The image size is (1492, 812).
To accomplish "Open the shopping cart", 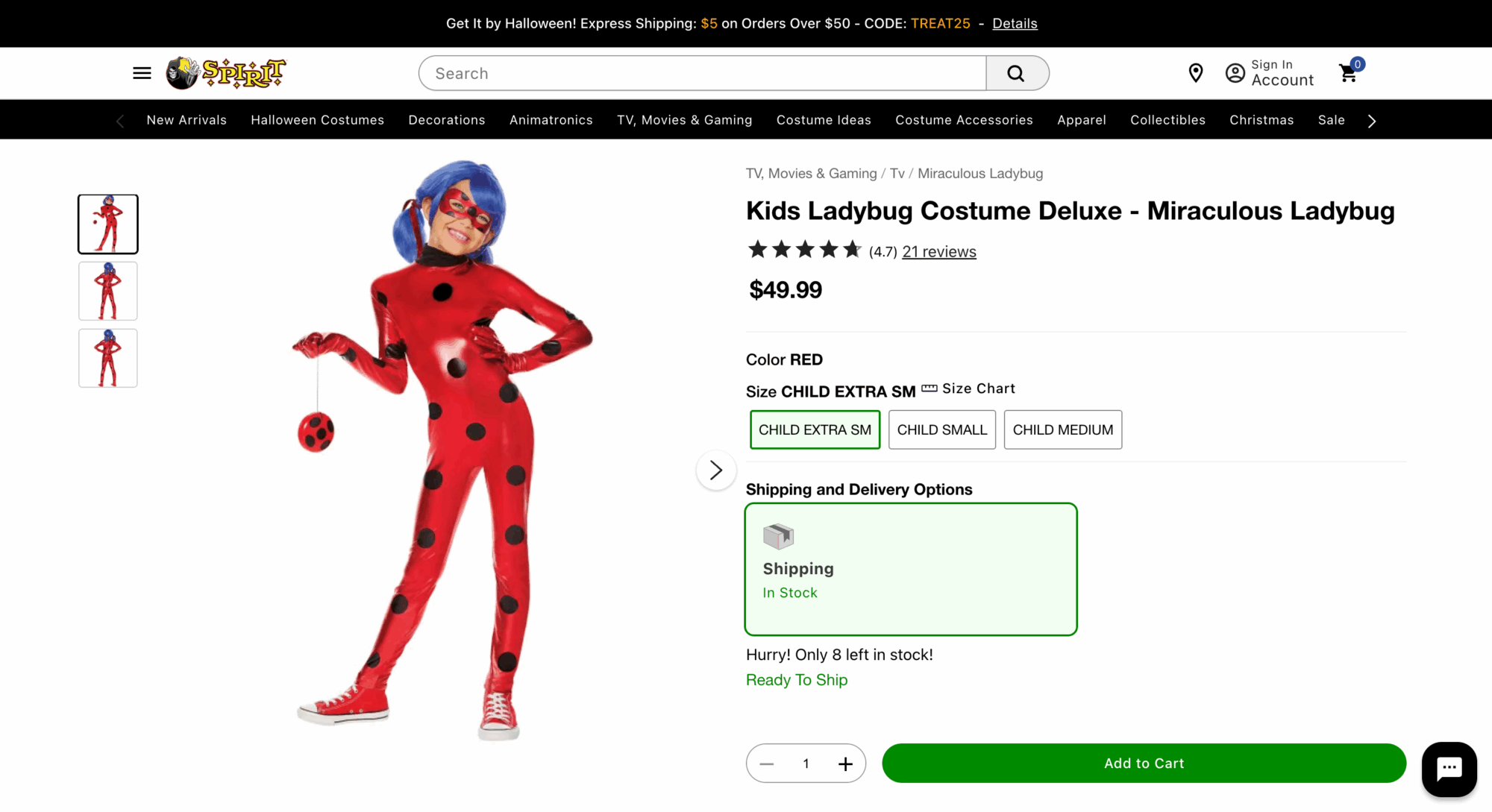I will coord(1349,73).
